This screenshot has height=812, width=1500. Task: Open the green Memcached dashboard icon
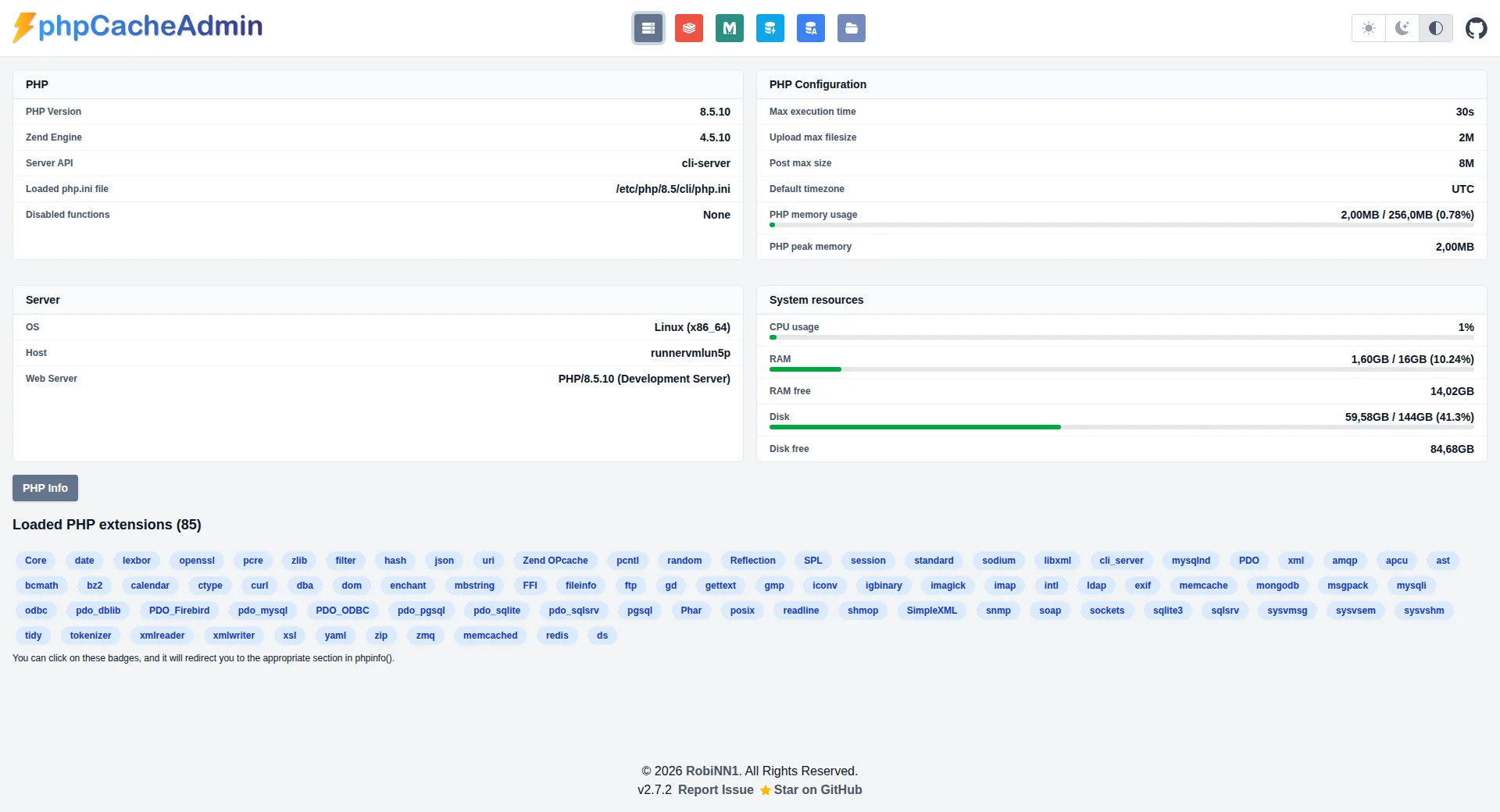(730, 28)
